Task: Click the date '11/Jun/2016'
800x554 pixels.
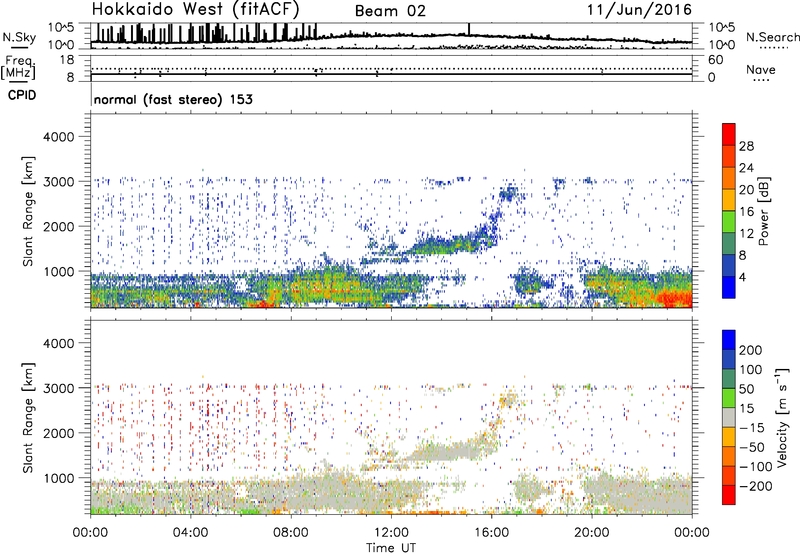Action: pyautogui.click(x=639, y=10)
